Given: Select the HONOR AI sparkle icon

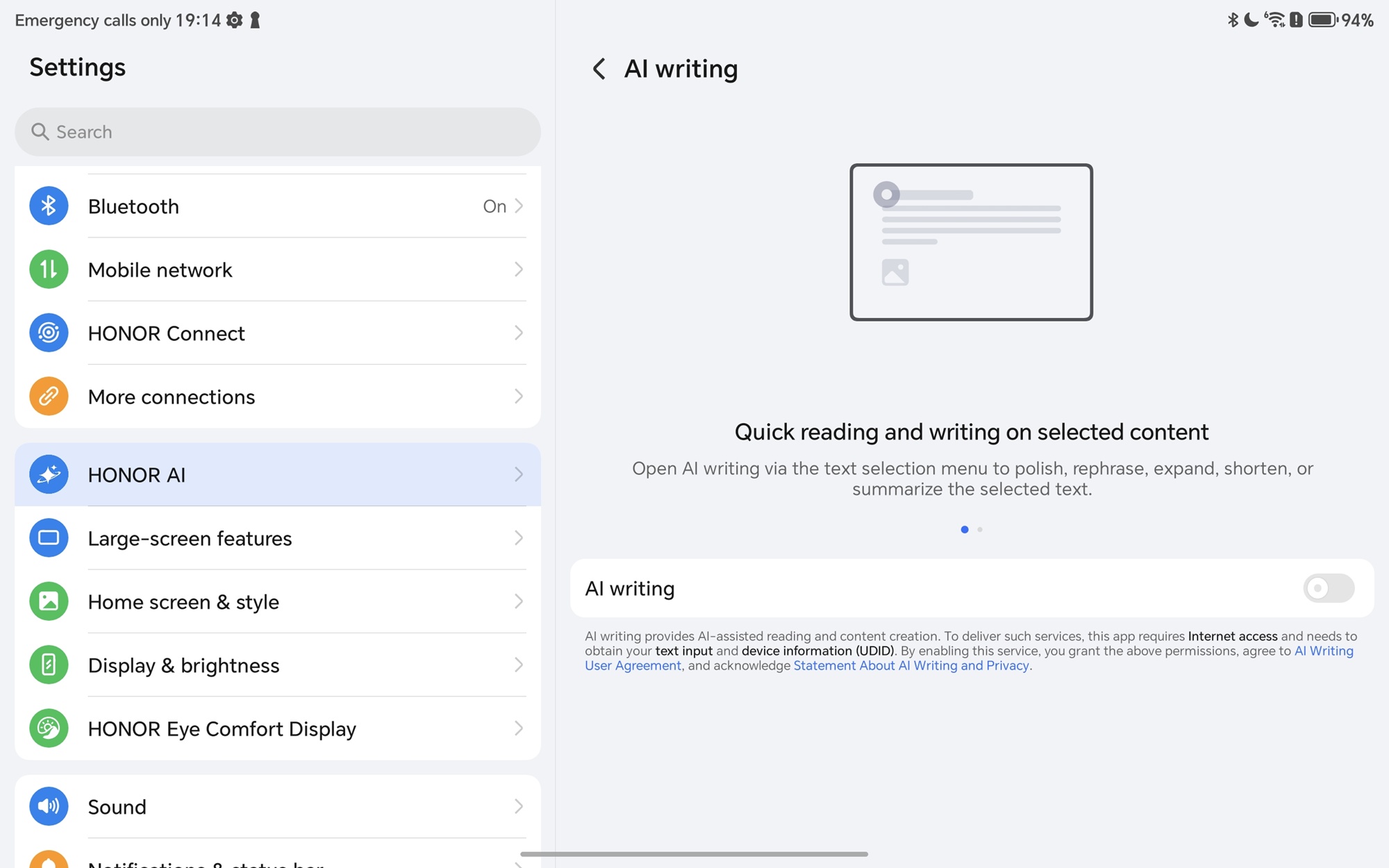Looking at the screenshot, I should [49, 474].
